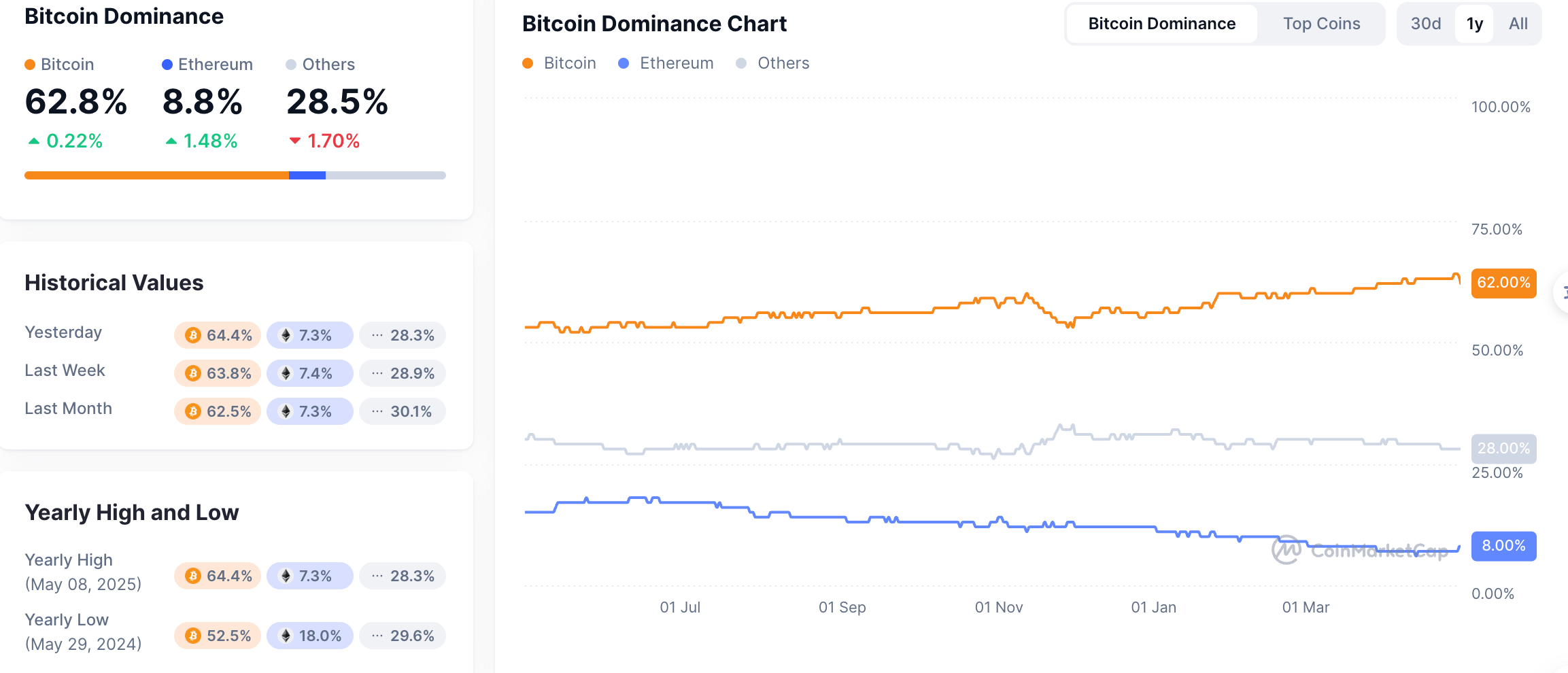Image resolution: width=1568 pixels, height=673 pixels.
Task: Select the 1y chart range
Action: [1474, 24]
